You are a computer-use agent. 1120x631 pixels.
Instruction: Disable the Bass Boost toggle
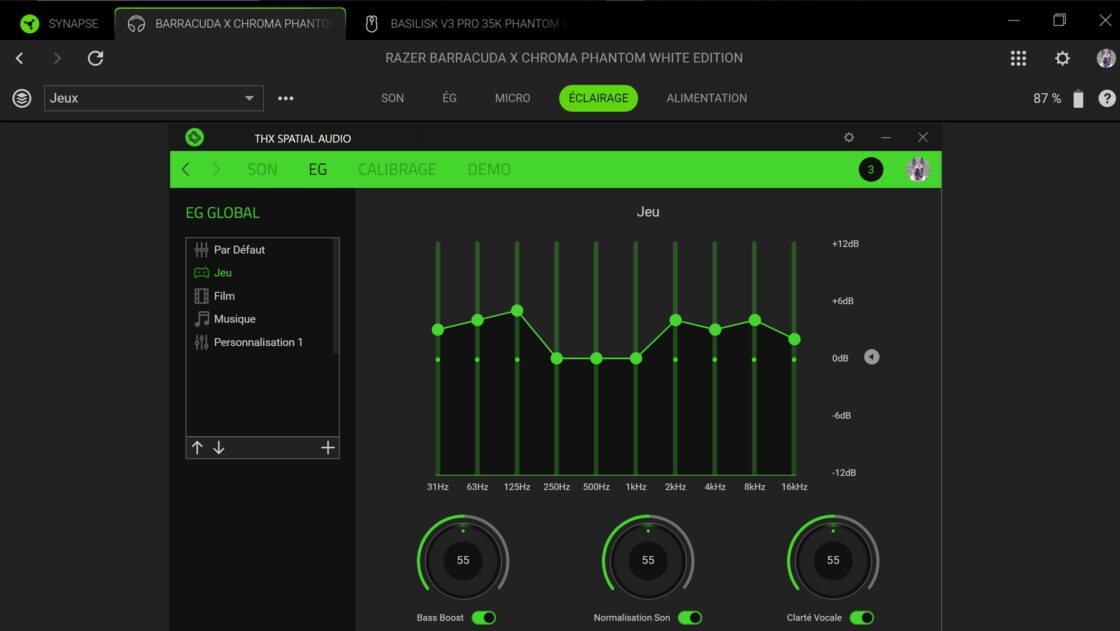(x=483, y=618)
